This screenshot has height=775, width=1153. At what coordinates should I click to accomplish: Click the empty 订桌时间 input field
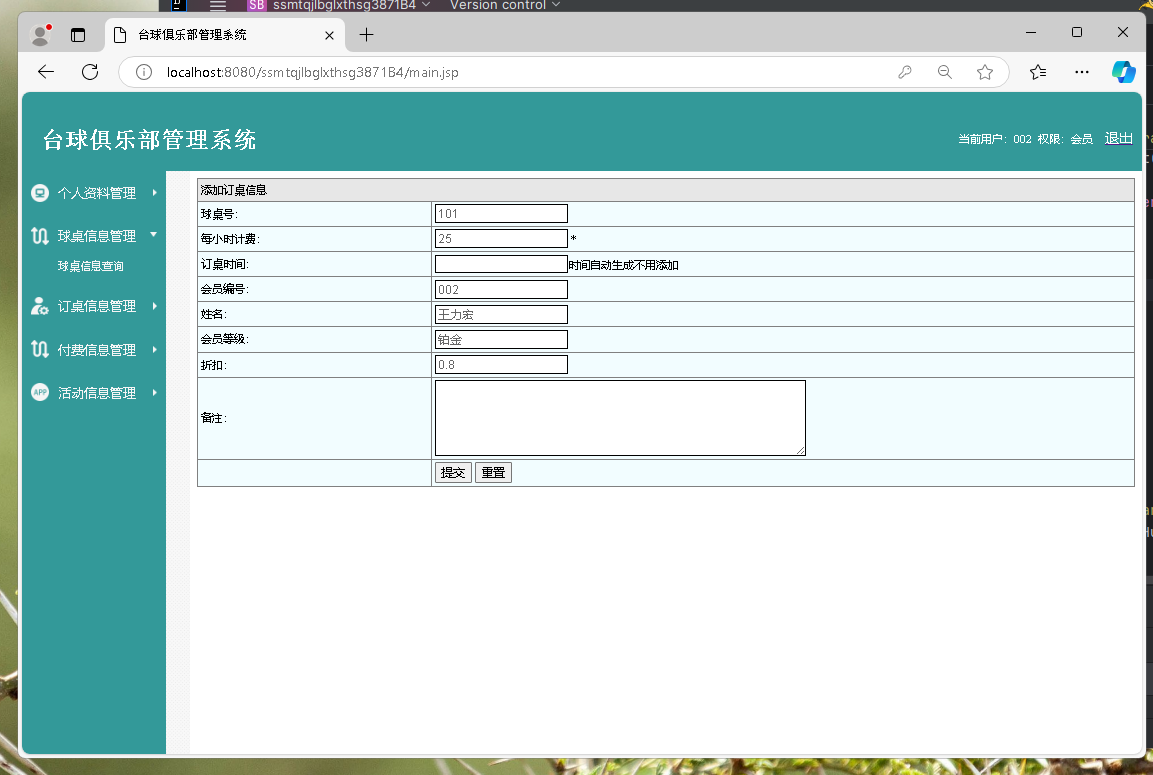501,264
